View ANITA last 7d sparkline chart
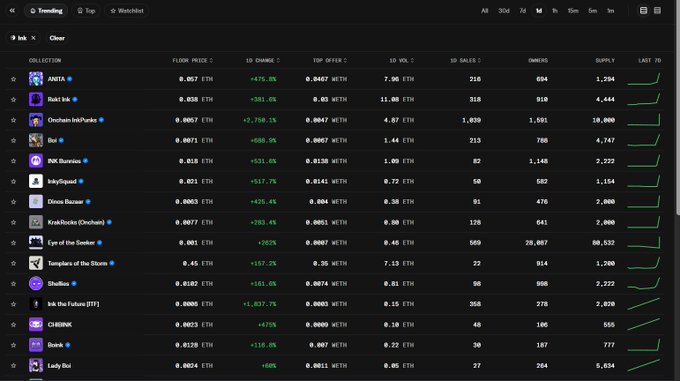This screenshot has width=680, height=381. click(x=644, y=79)
